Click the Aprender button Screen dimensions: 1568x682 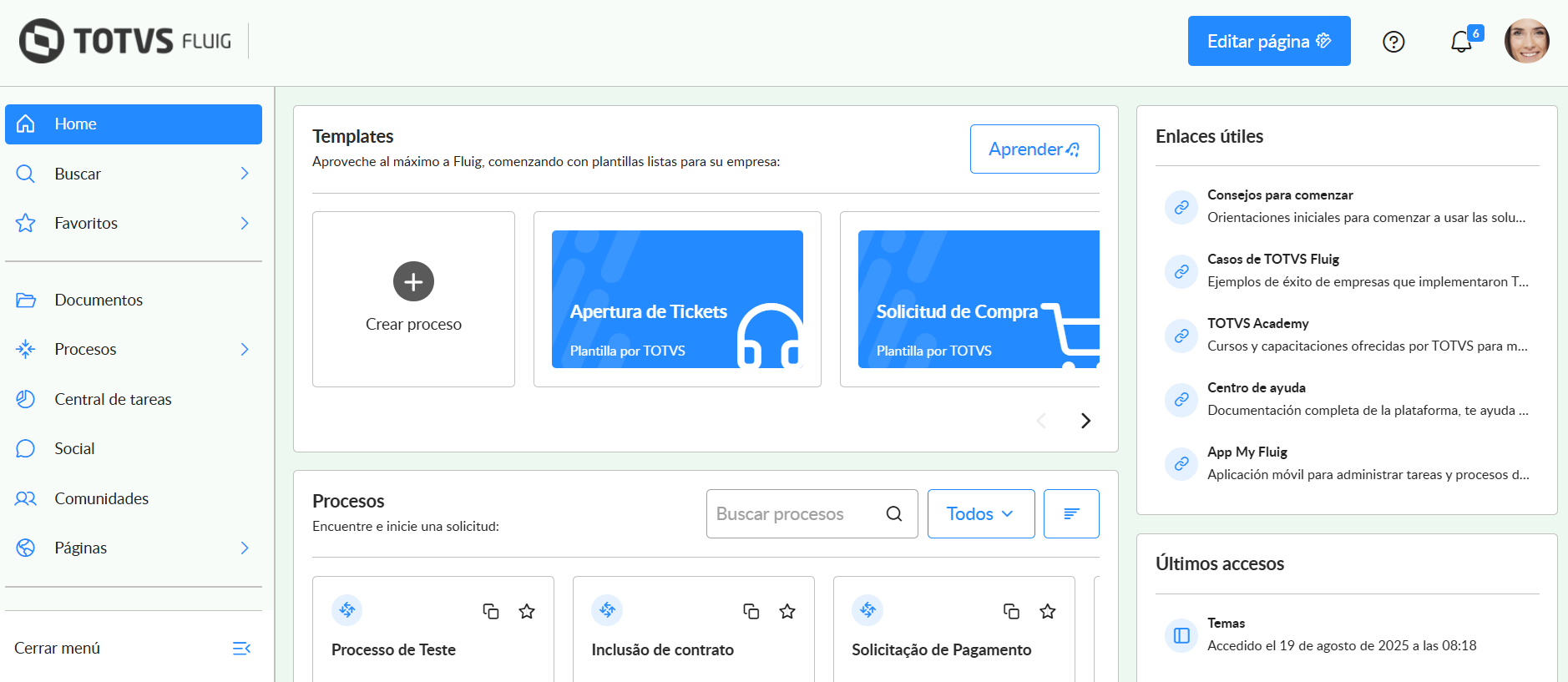click(x=1034, y=149)
